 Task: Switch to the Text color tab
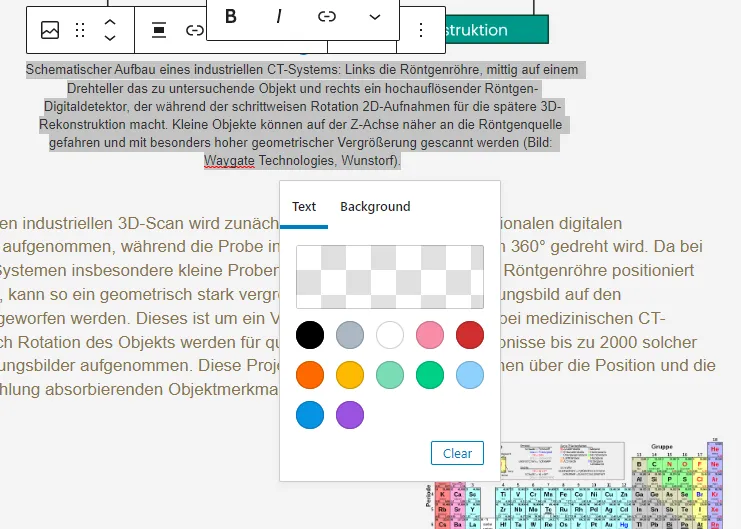[x=304, y=207]
